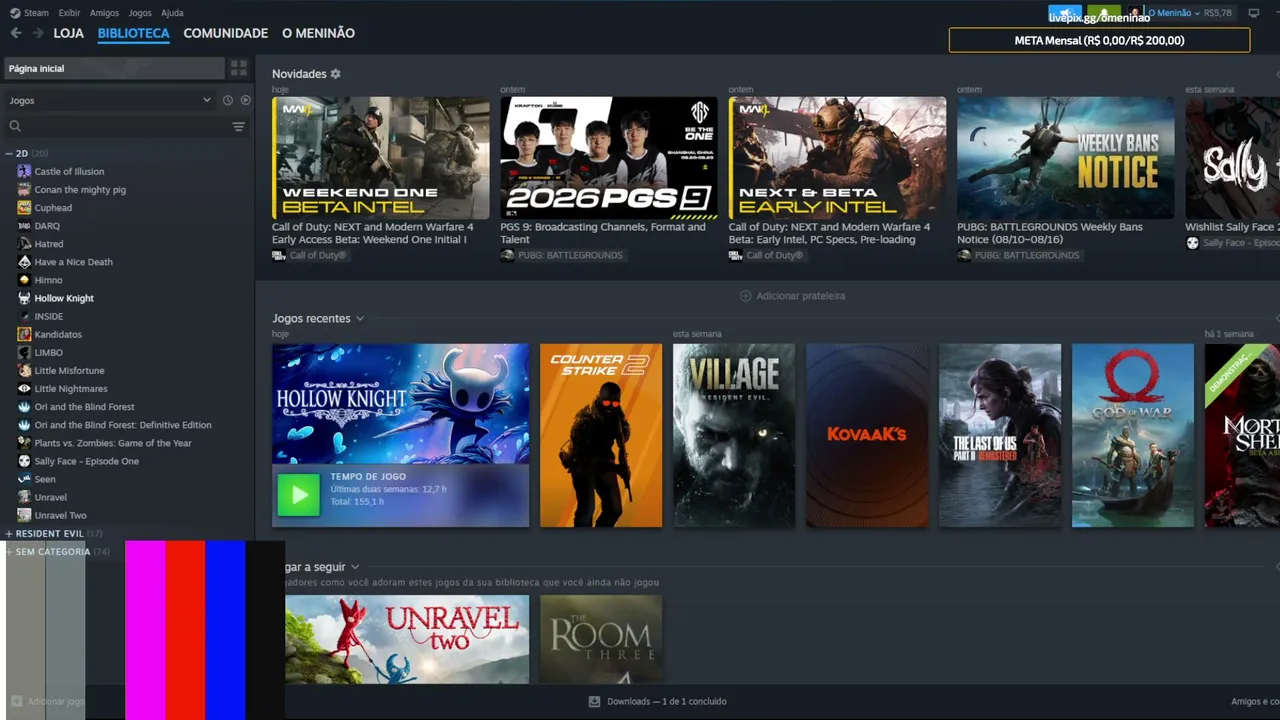The height and width of the screenshot is (720, 1280).
Task: Open the COMUNIDADE tab
Action: pyautogui.click(x=226, y=33)
